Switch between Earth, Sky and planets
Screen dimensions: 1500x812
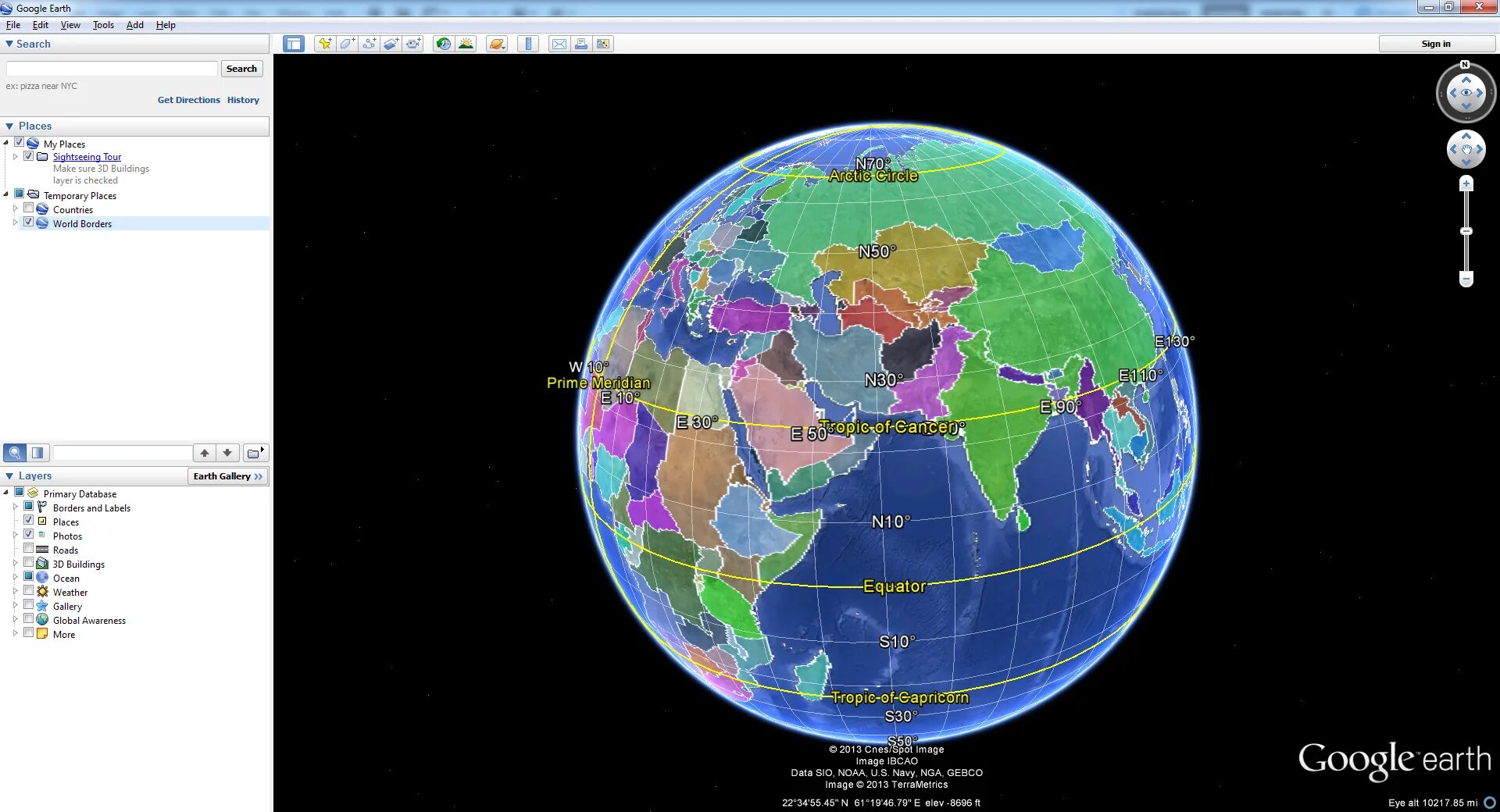click(x=497, y=44)
